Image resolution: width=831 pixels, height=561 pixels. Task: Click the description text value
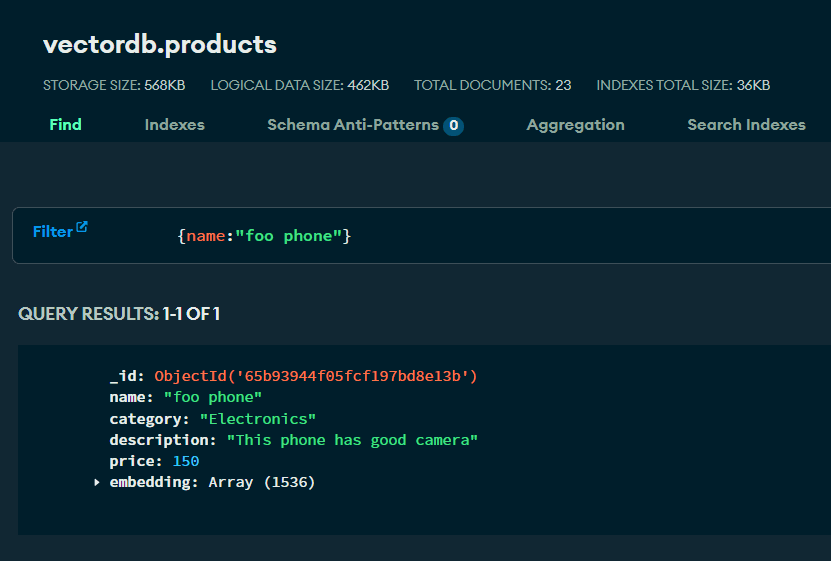[352, 440]
